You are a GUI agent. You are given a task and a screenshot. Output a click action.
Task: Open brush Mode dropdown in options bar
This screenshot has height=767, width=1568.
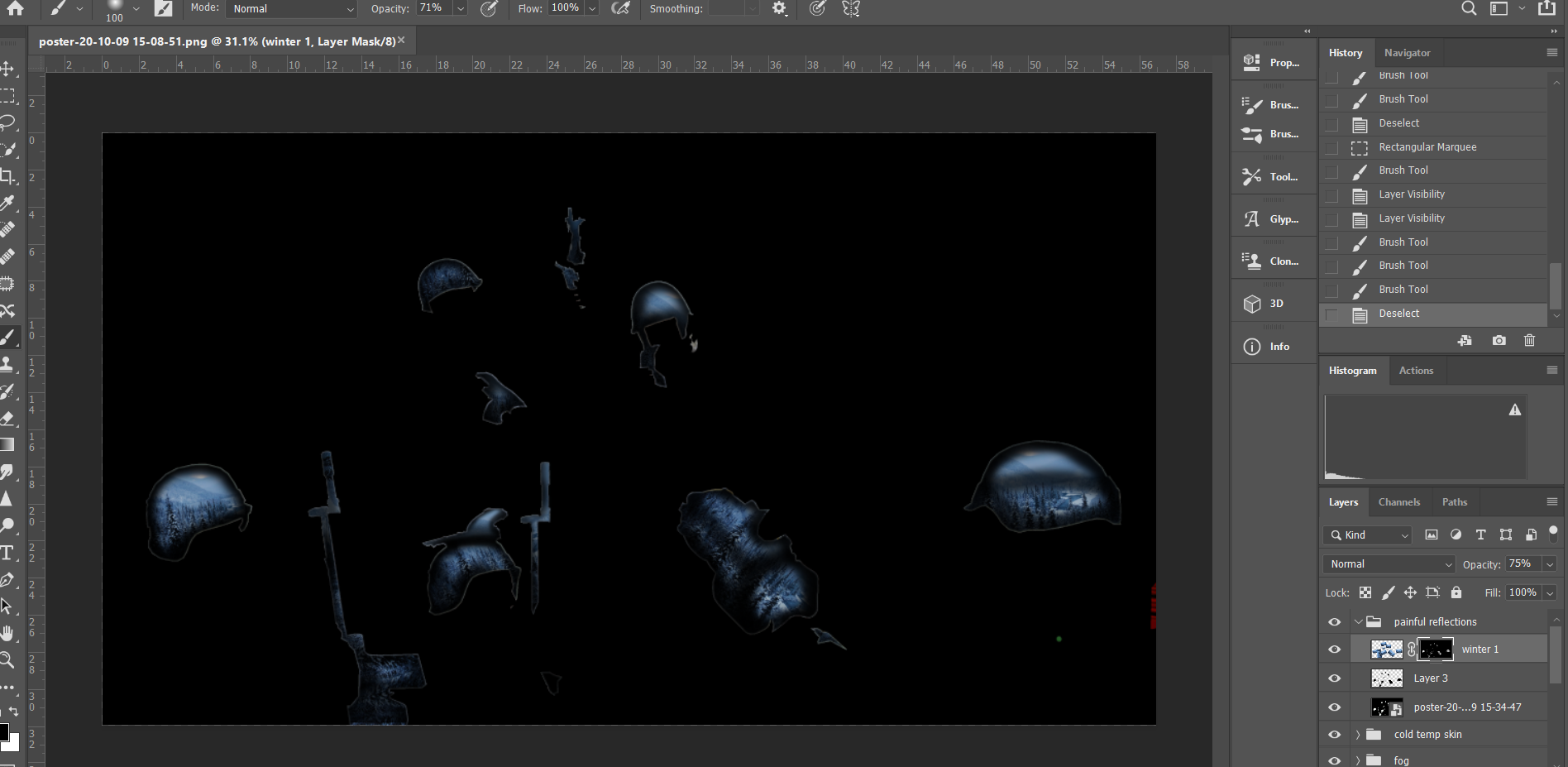292,8
